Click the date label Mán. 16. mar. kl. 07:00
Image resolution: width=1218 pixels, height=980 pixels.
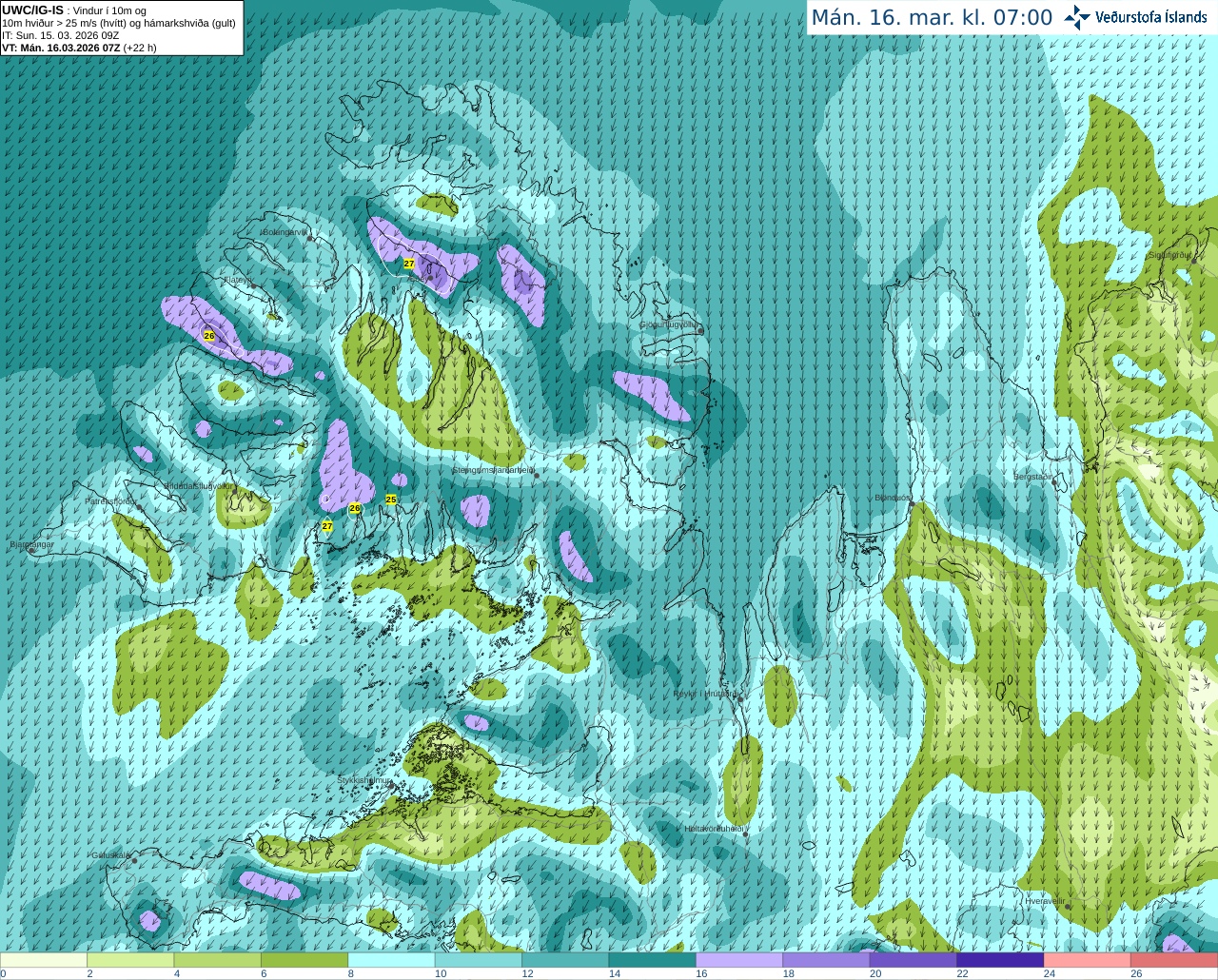point(932,18)
